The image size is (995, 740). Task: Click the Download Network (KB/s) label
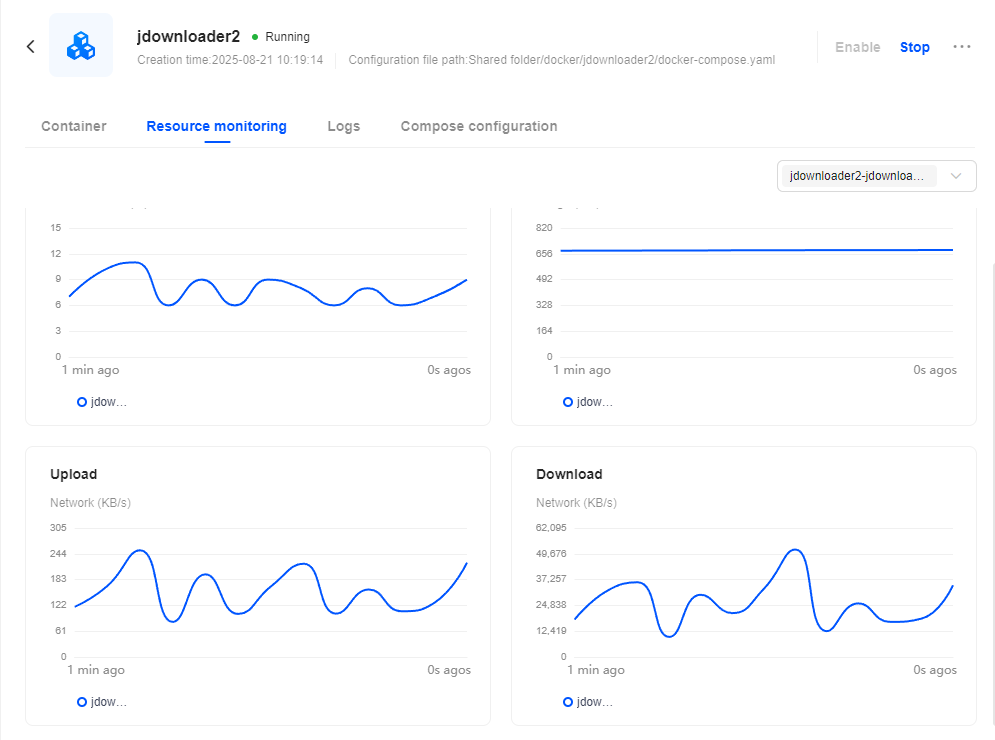pyautogui.click(x=576, y=503)
